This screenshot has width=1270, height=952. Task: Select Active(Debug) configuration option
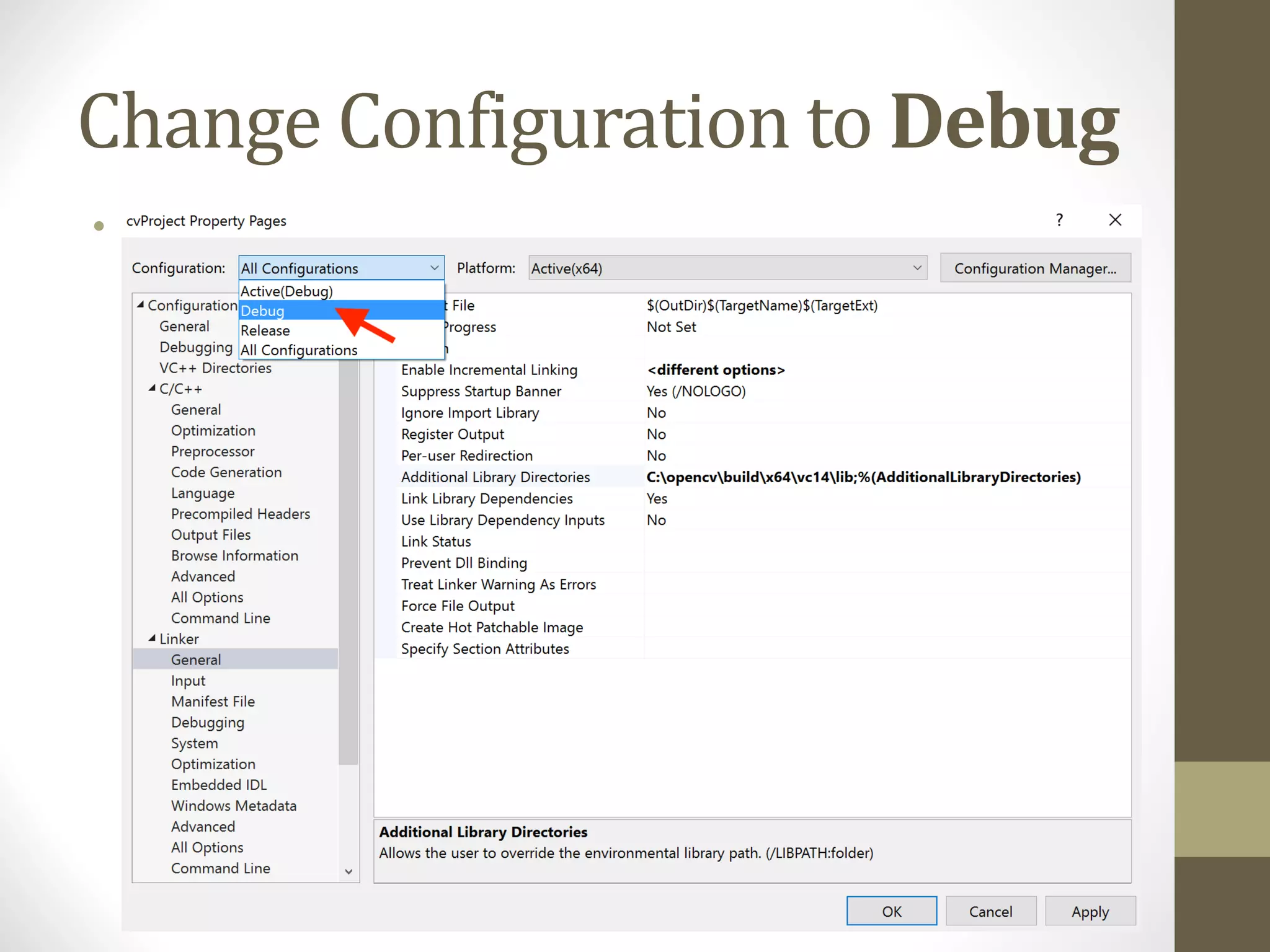(286, 291)
